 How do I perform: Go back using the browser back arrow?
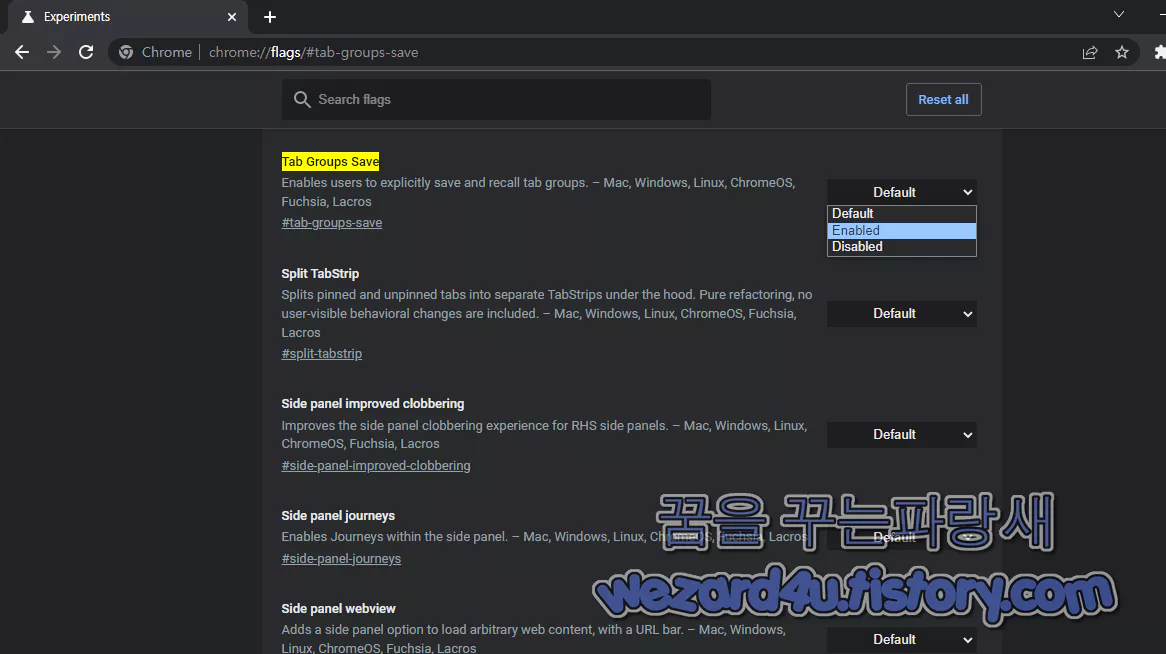pyautogui.click(x=22, y=52)
